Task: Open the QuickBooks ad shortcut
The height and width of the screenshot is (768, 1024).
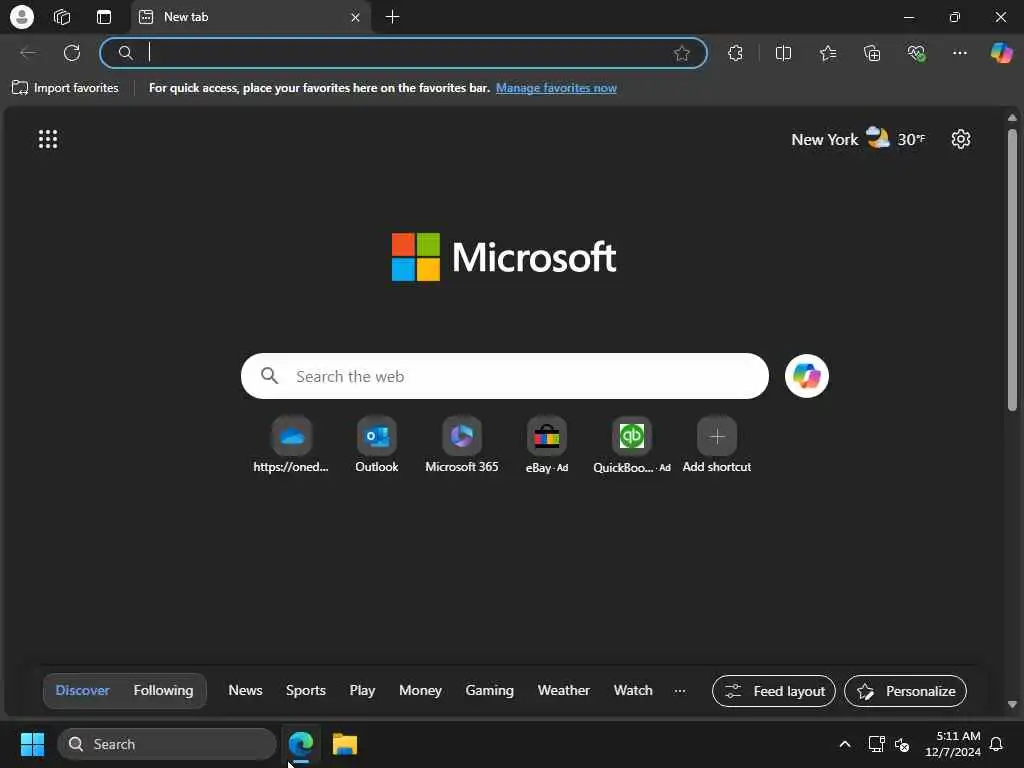Action: pos(632,445)
